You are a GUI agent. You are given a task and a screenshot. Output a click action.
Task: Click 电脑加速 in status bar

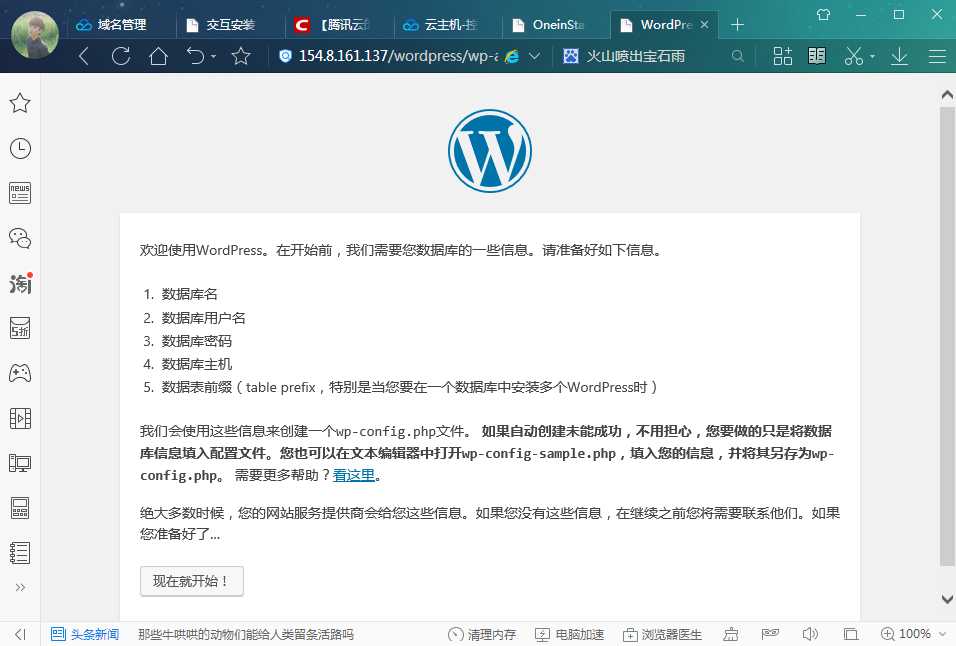pos(569,634)
